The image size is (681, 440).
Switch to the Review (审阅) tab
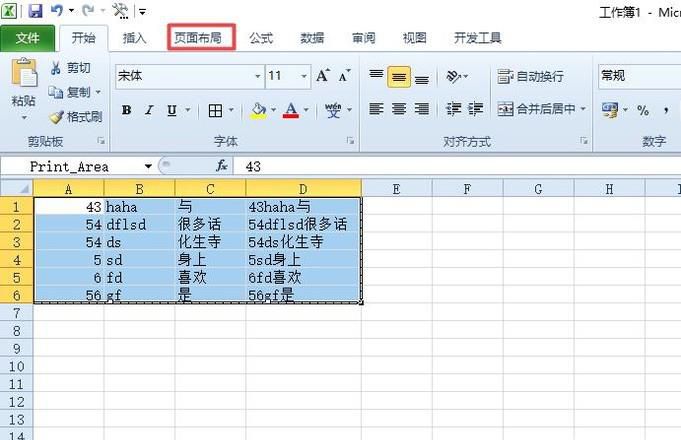tap(364, 38)
